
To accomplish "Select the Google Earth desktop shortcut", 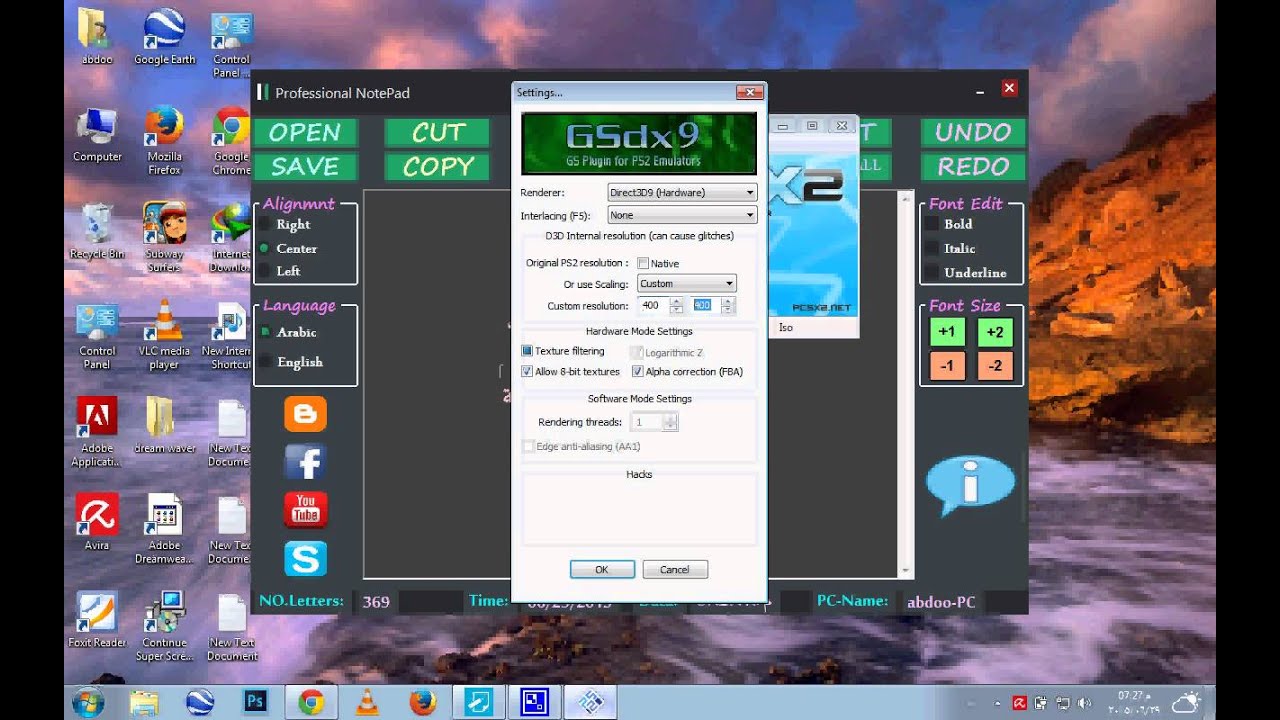I will point(164,36).
